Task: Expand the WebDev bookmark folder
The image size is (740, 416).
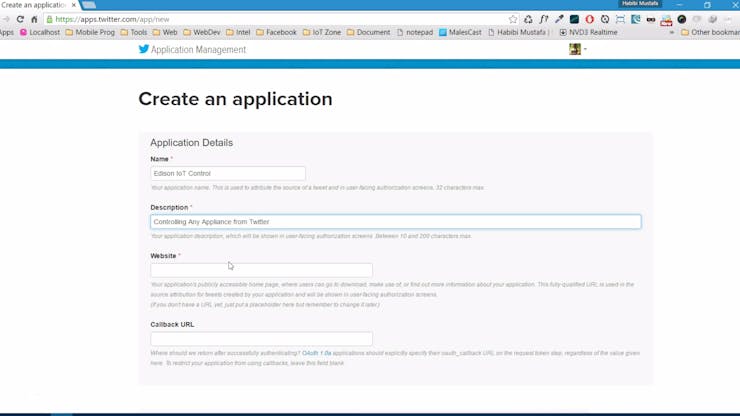Action: click(202, 32)
